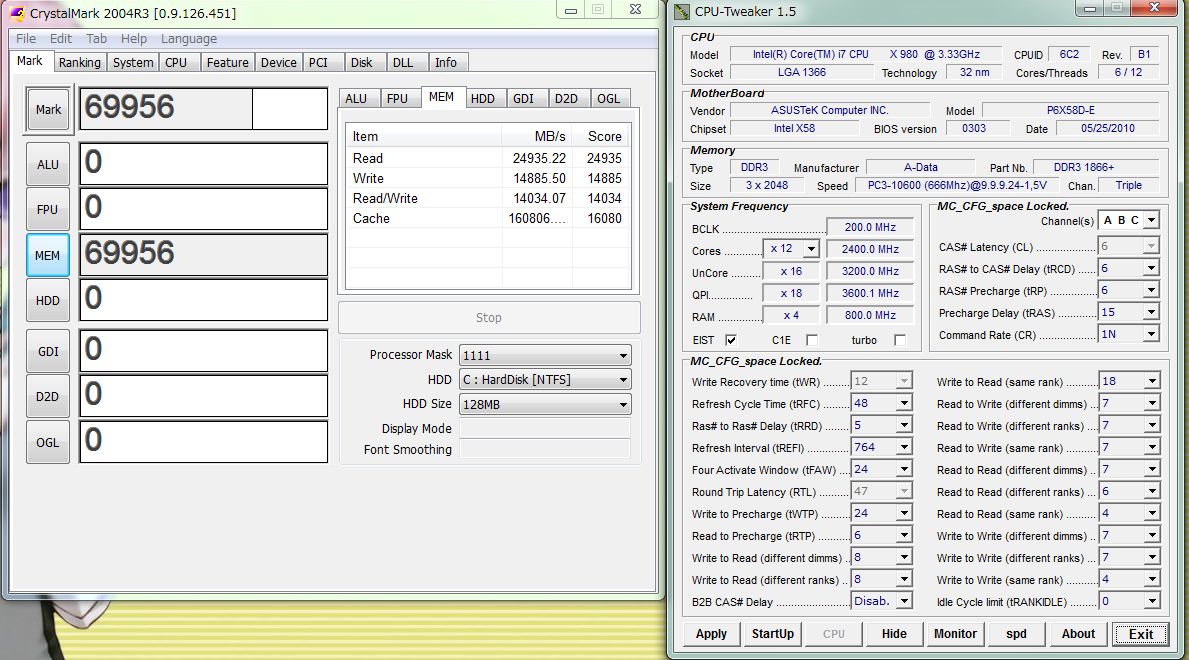Click the Apply button in CPU-Tweaker
1189x660 pixels.
point(711,633)
